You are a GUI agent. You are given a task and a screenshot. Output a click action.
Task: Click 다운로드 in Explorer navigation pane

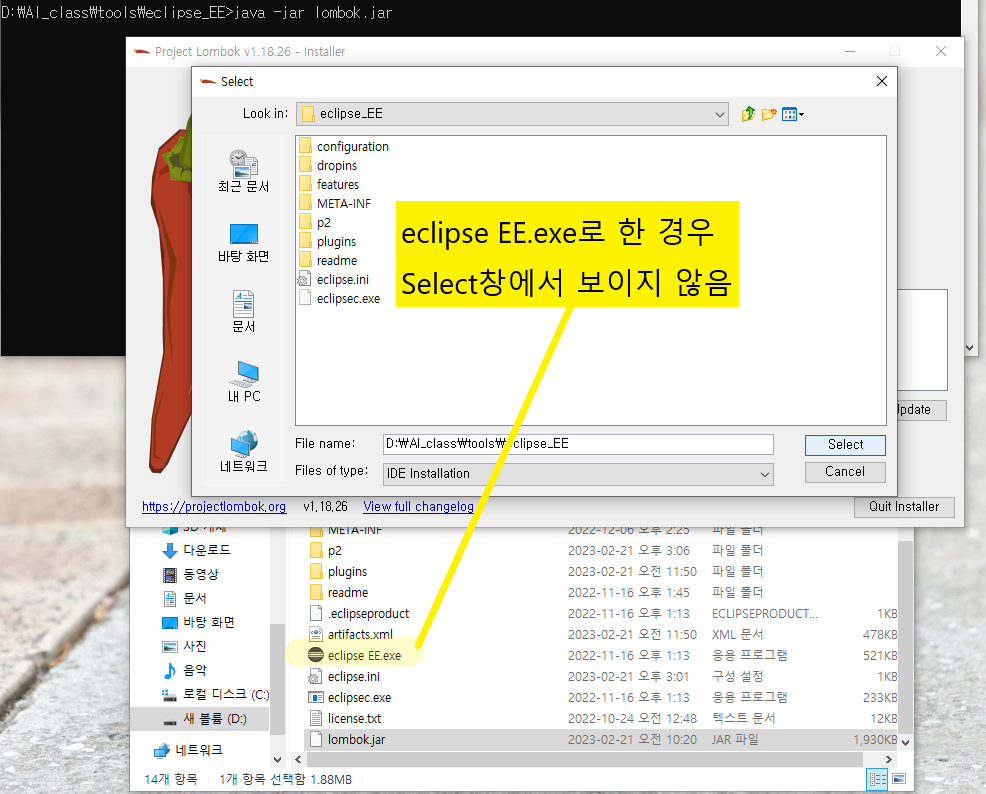(197, 550)
